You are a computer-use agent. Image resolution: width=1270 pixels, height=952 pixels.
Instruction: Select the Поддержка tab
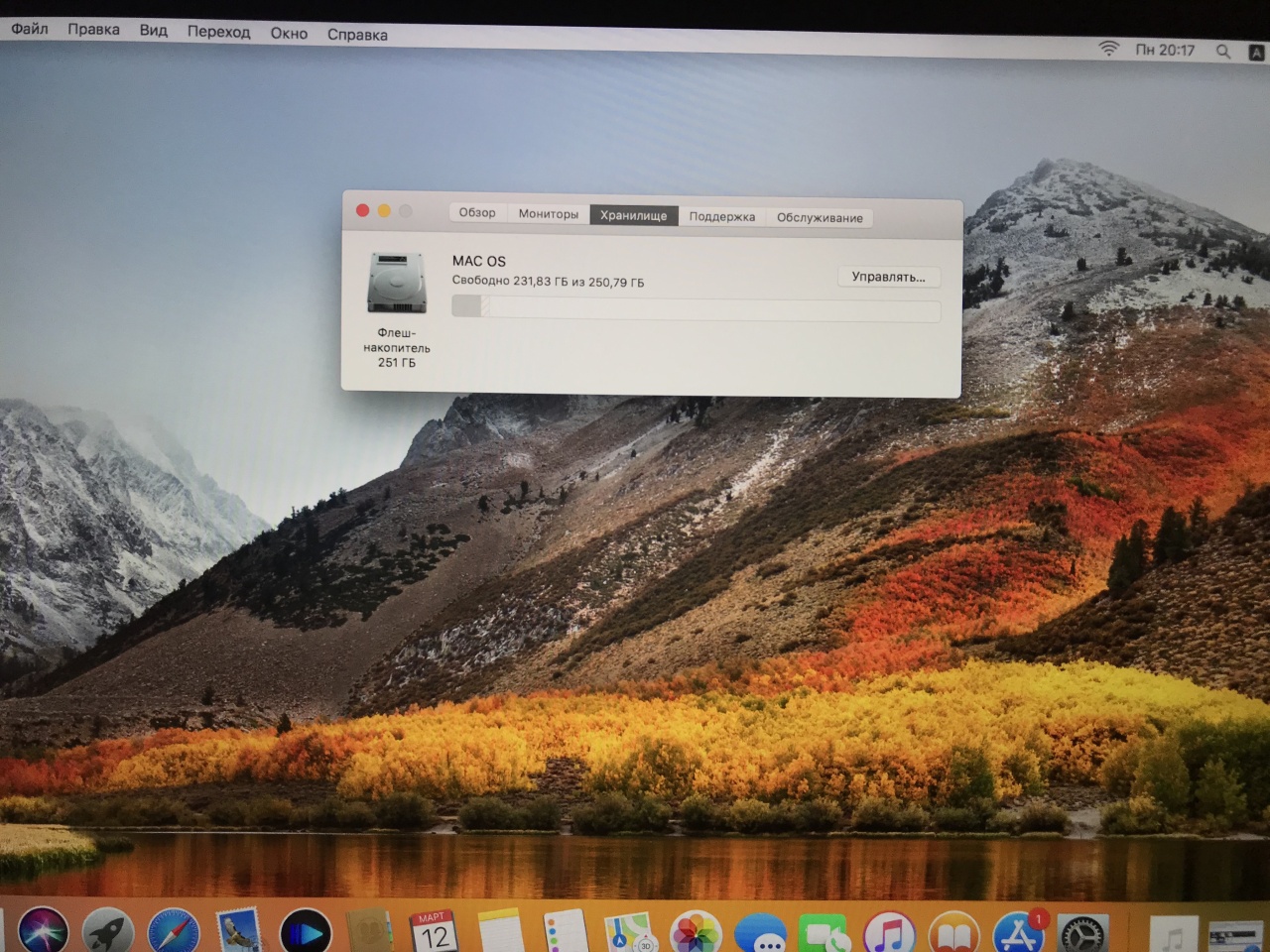coord(721,217)
